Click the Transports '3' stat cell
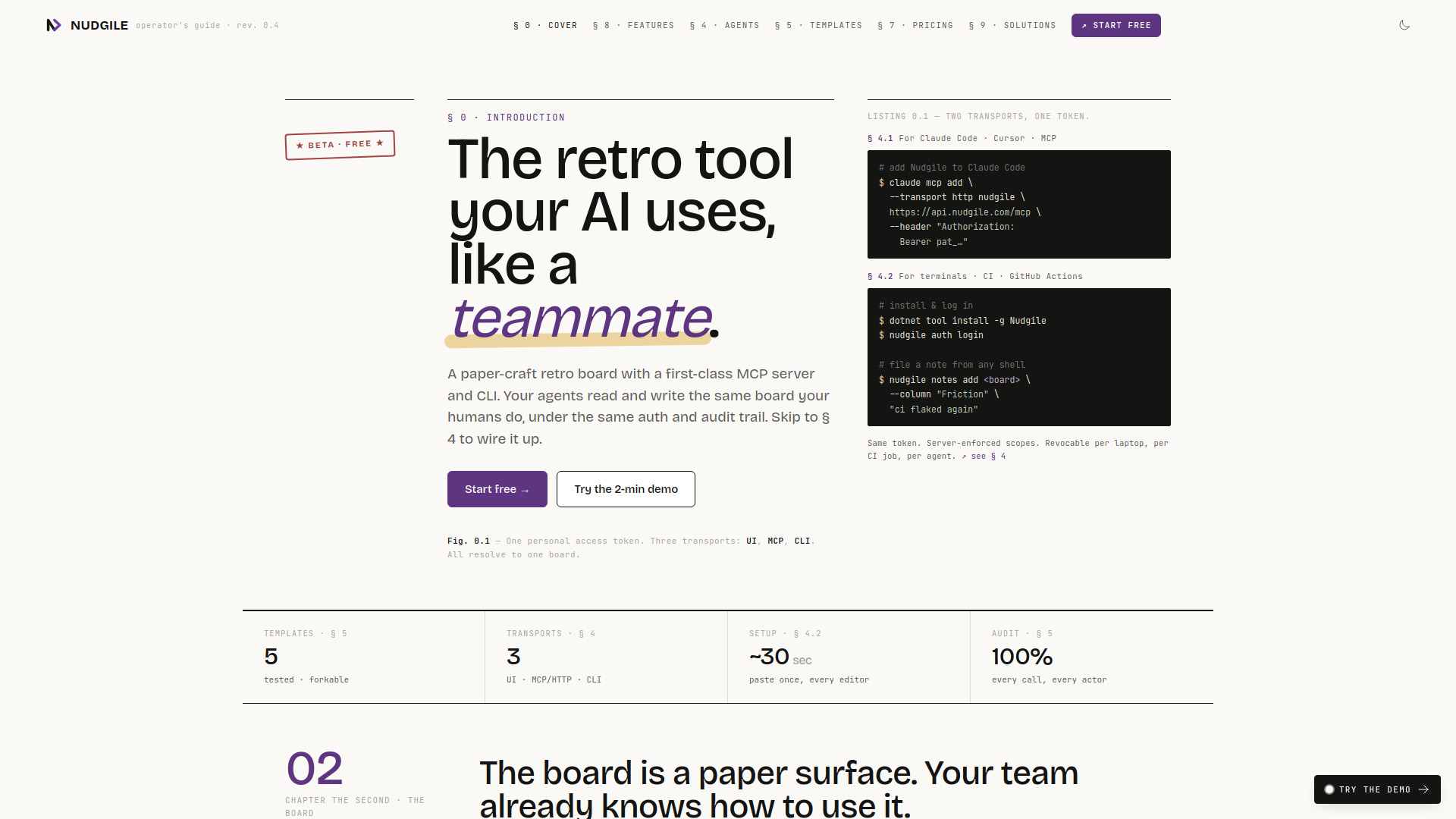 [x=606, y=657]
